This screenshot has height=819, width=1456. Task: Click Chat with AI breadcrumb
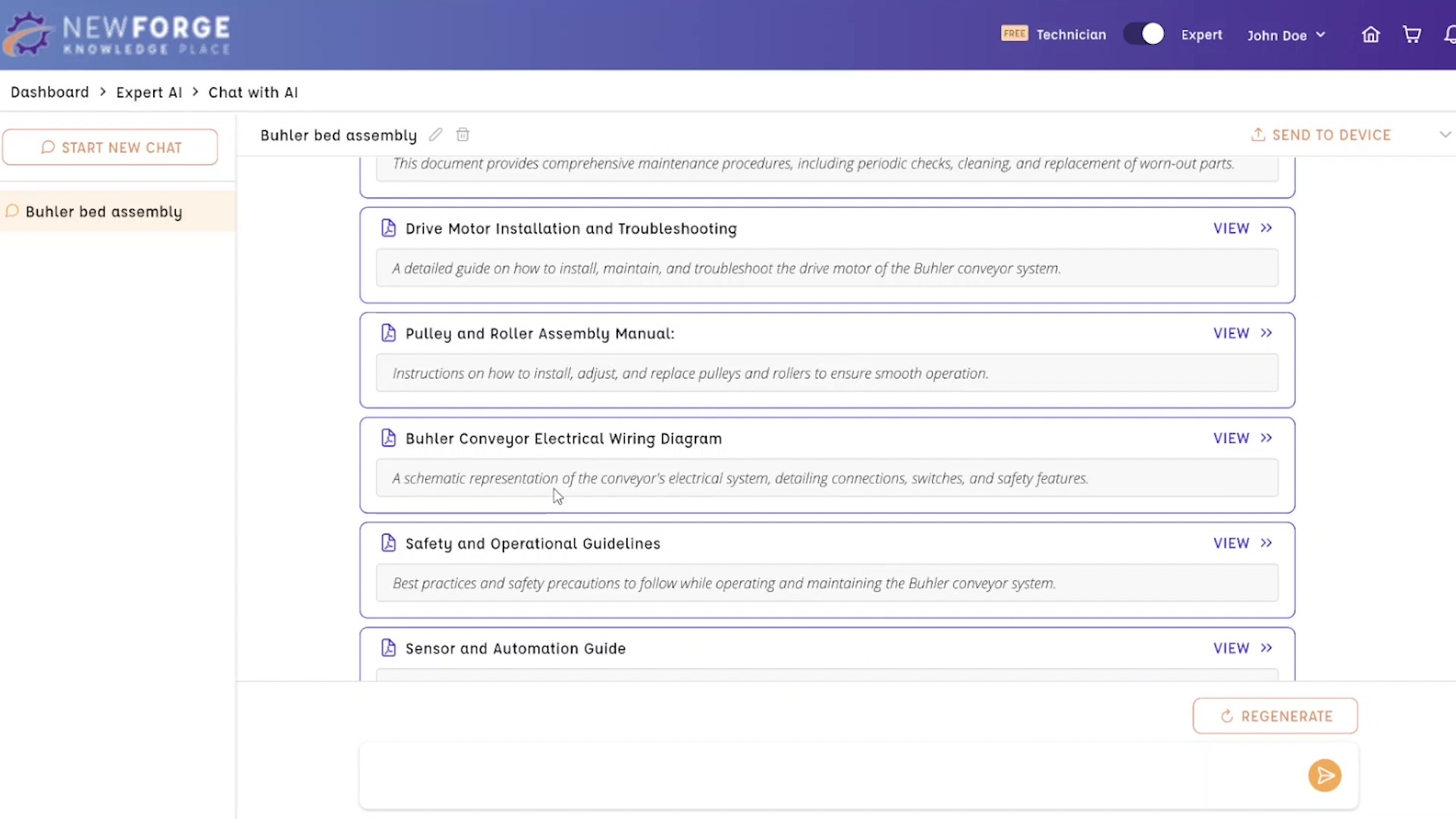coord(253,93)
